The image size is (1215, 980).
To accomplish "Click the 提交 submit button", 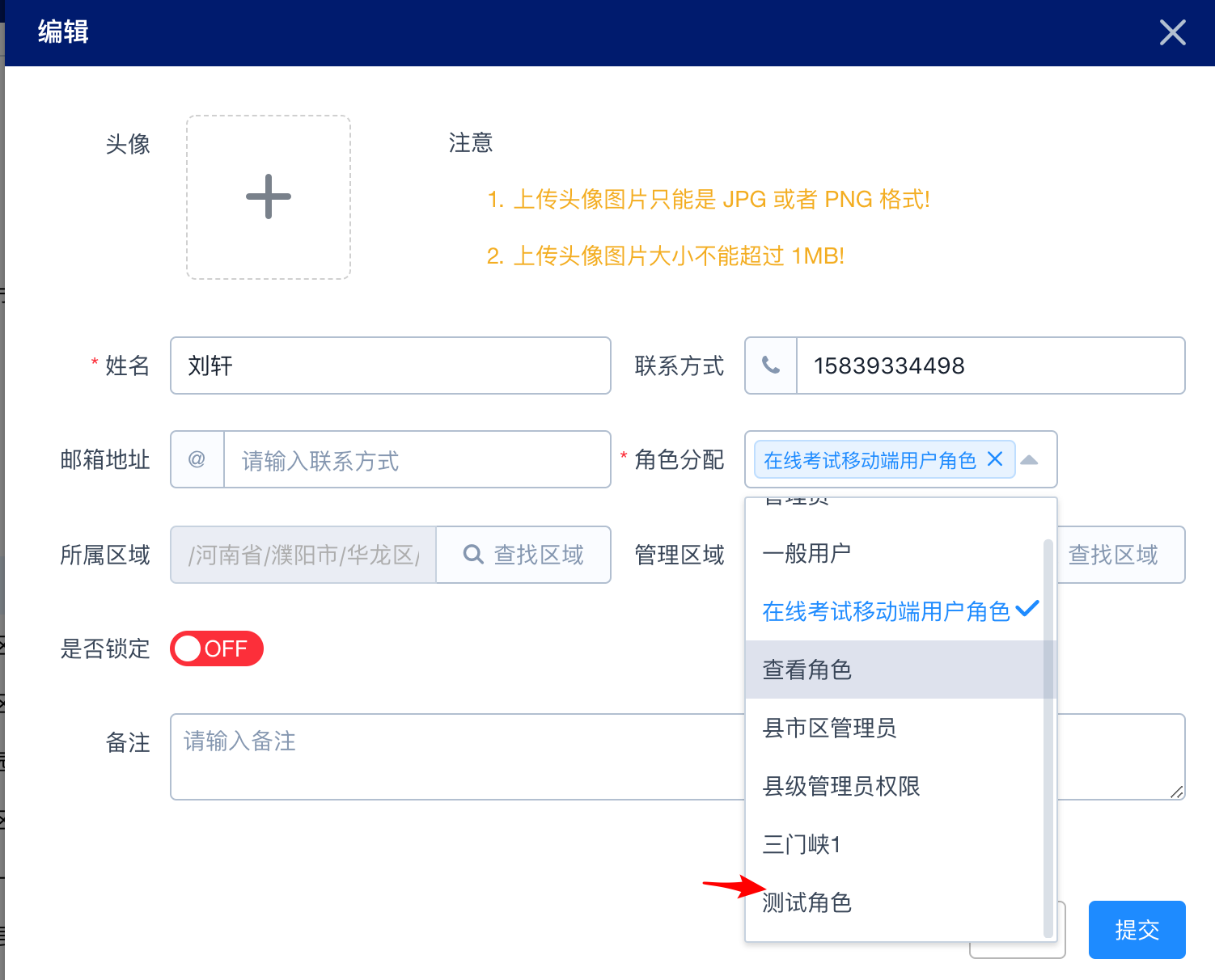I will pyautogui.click(x=1137, y=929).
